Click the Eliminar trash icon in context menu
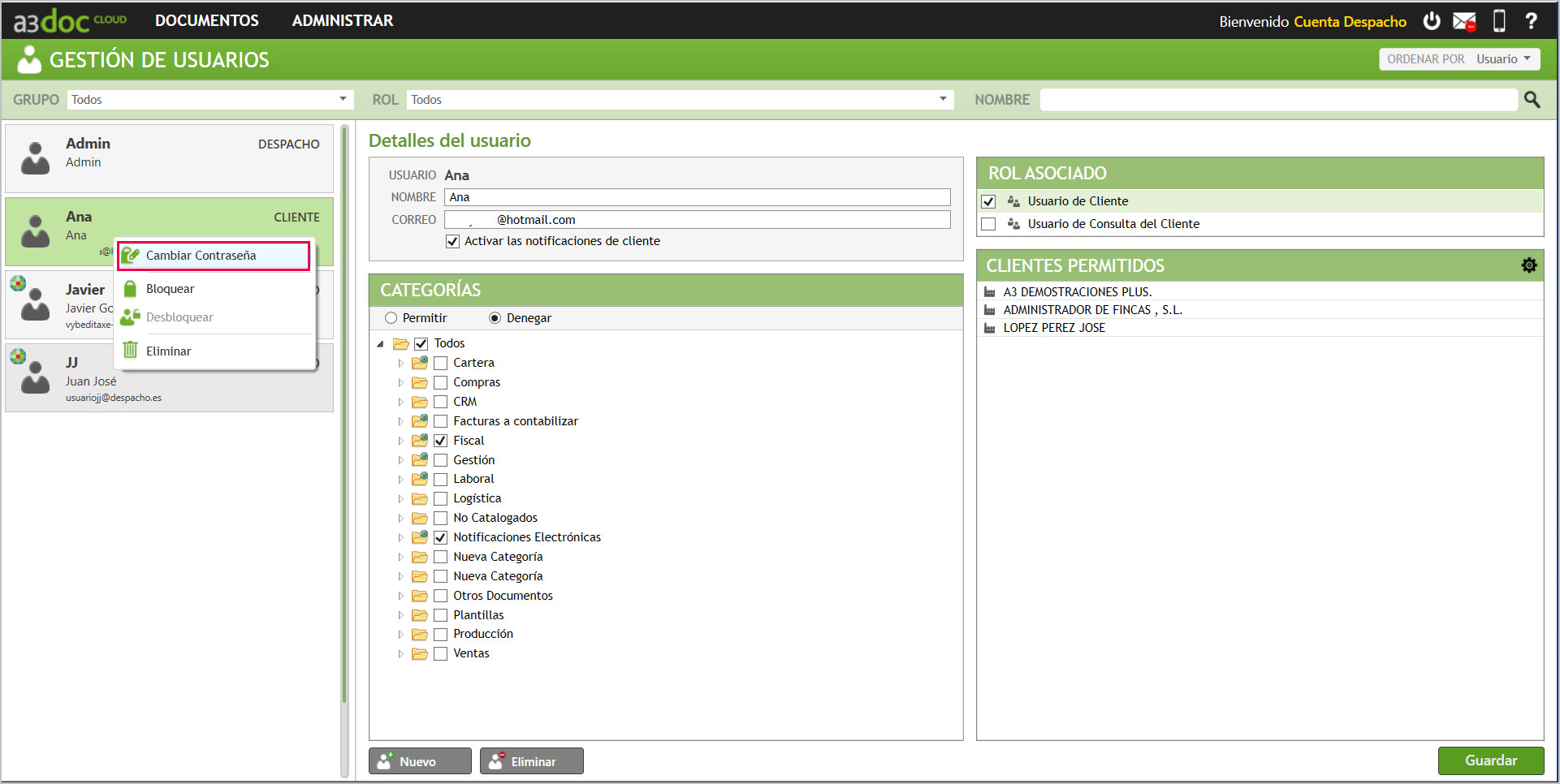 tap(130, 351)
